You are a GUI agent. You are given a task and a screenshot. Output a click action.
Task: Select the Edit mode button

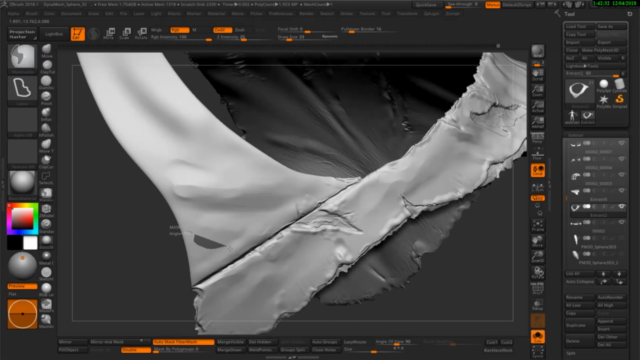pos(78,34)
